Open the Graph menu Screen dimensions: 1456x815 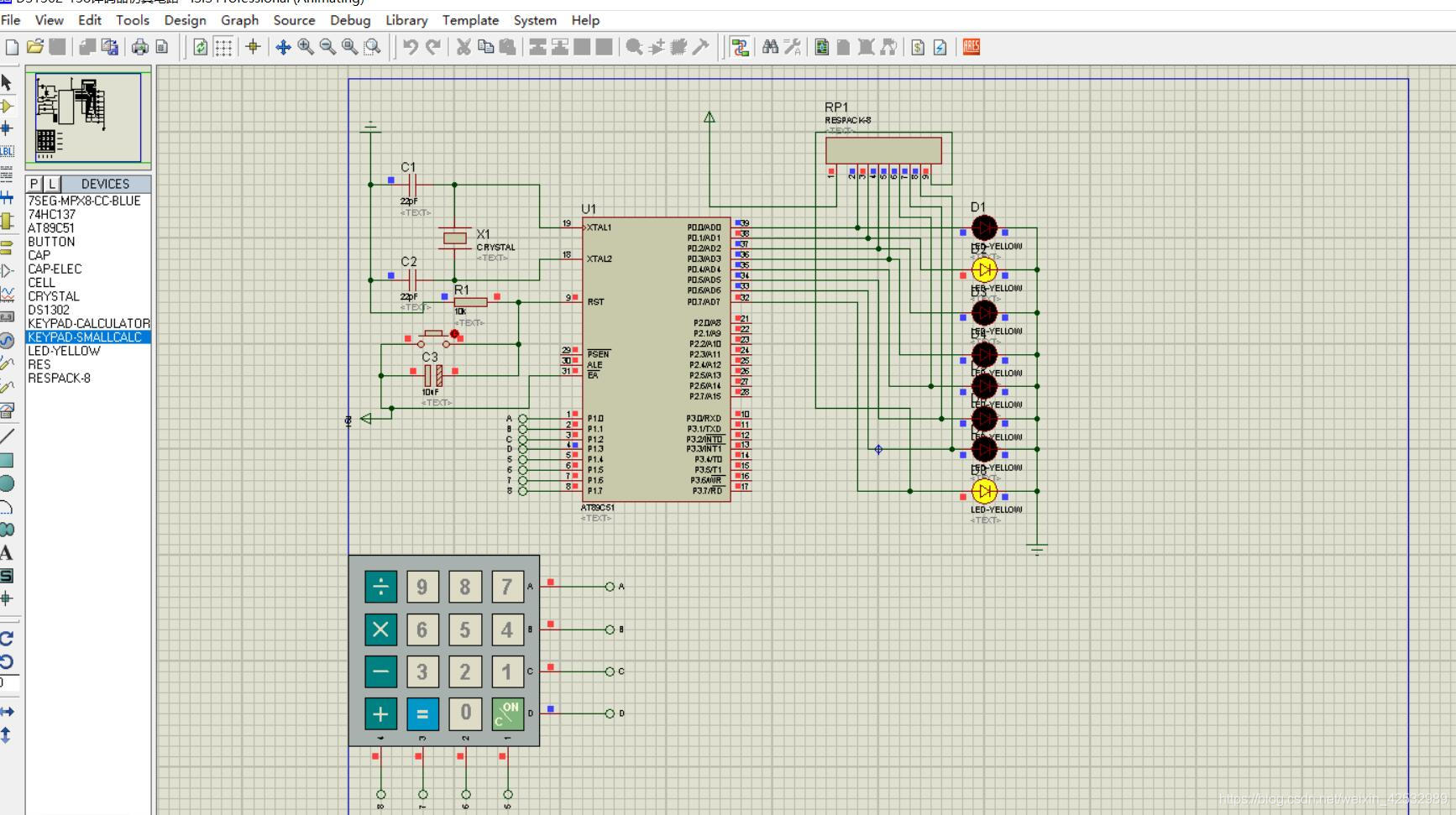(239, 20)
